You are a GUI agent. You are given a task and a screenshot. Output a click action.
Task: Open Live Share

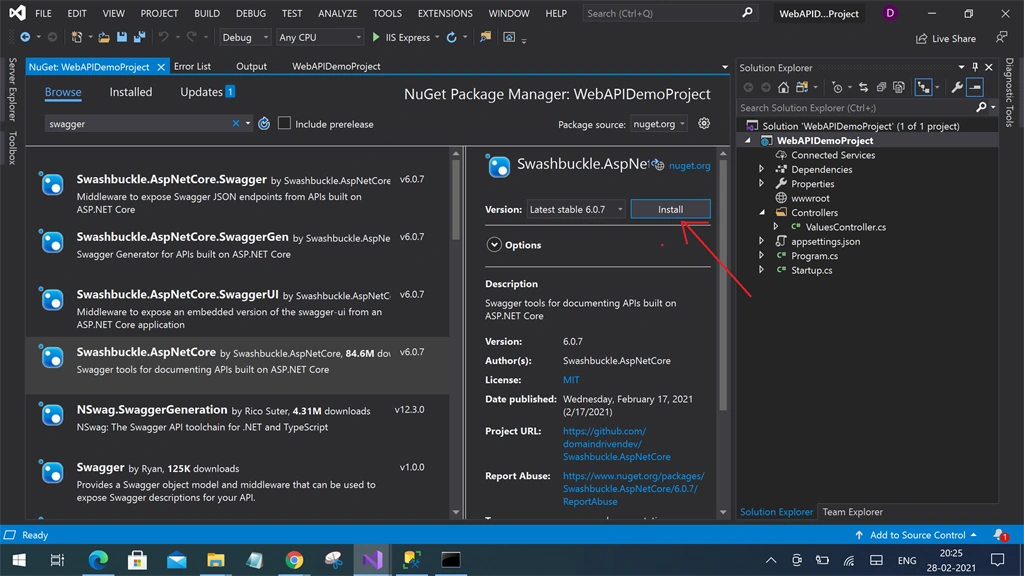(946, 39)
